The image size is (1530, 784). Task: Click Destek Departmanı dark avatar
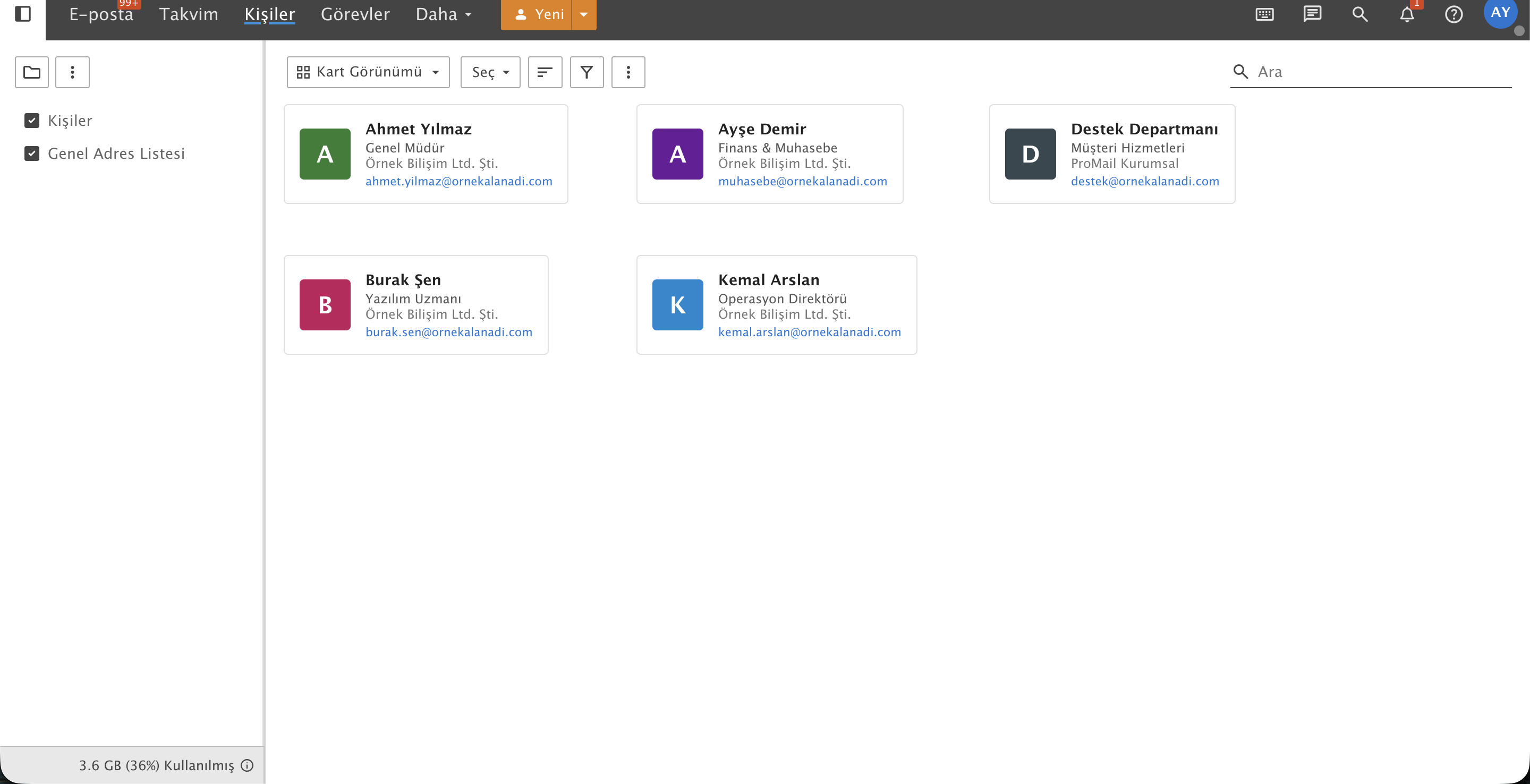(1030, 154)
